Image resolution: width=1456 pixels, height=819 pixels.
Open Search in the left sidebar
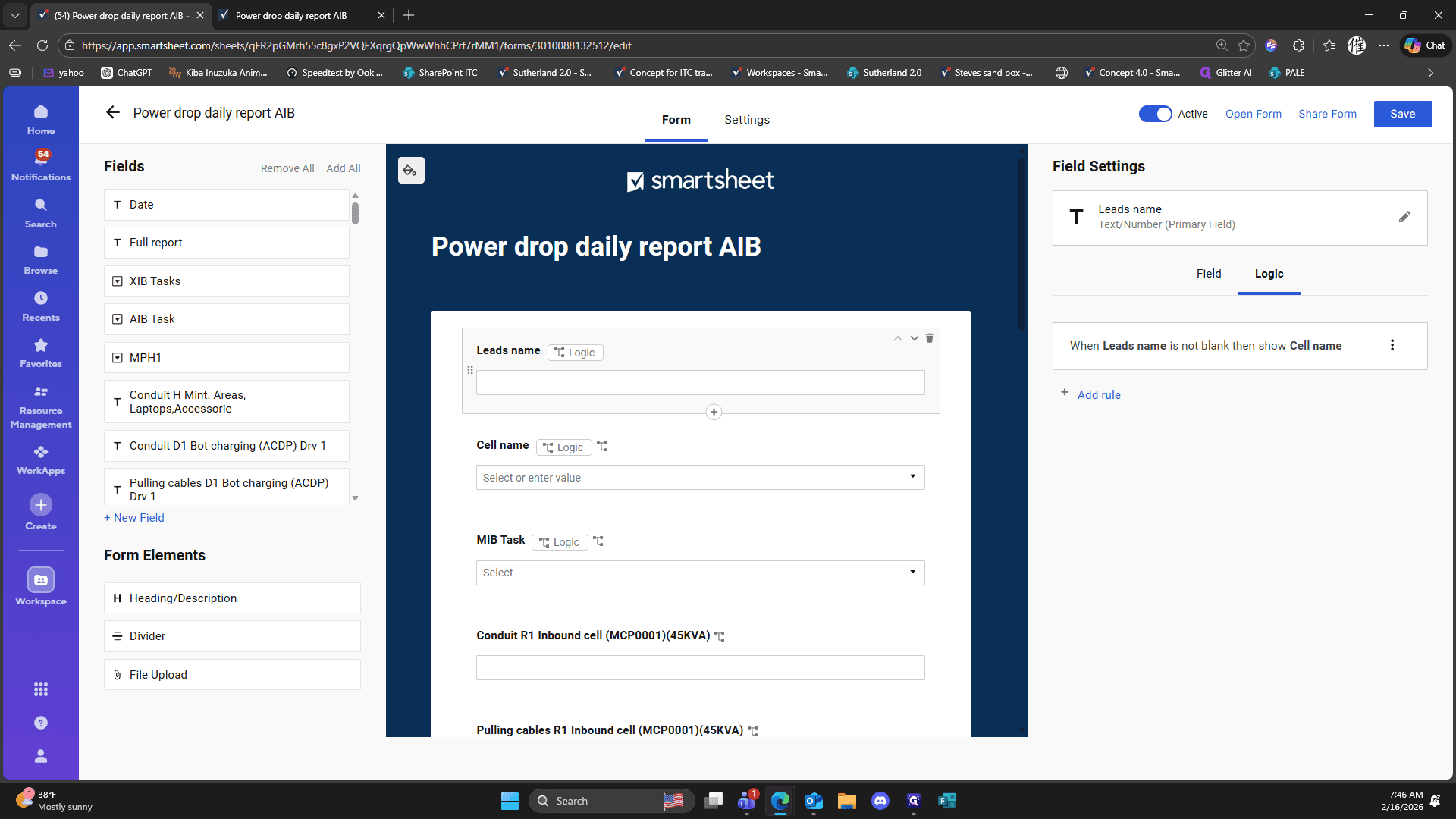[x=41, y=213]
